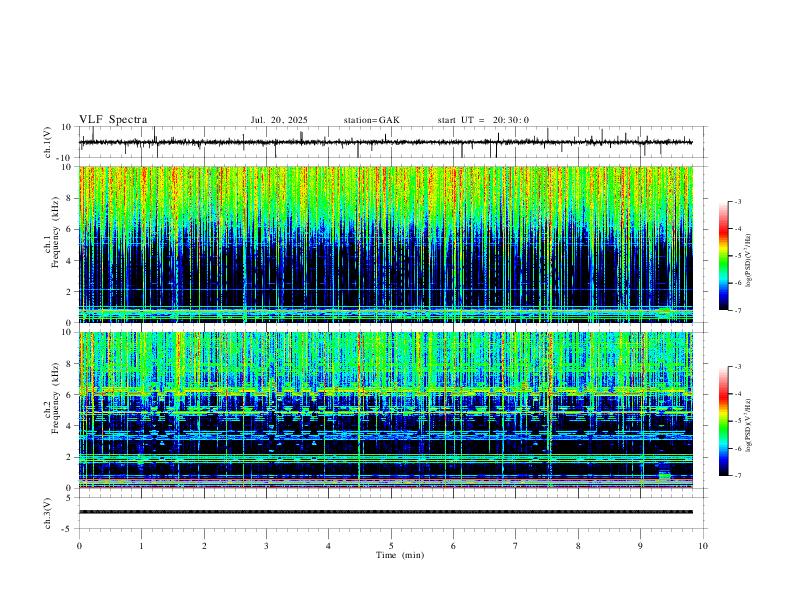This screenshot has width=792, height=612.
Task: Click the "5" tick on Time axis
Action: click(x=391, y=546)
